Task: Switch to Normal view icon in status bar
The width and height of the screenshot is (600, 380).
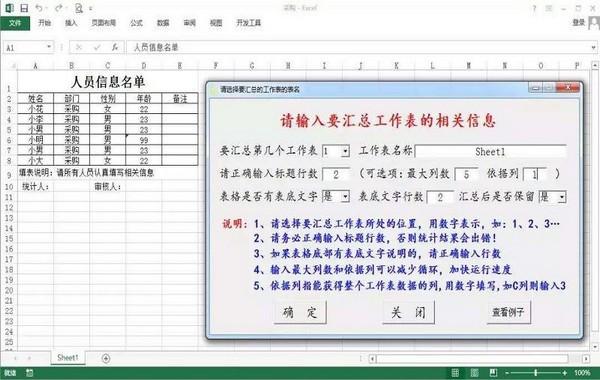Action: tap(455, 372)
